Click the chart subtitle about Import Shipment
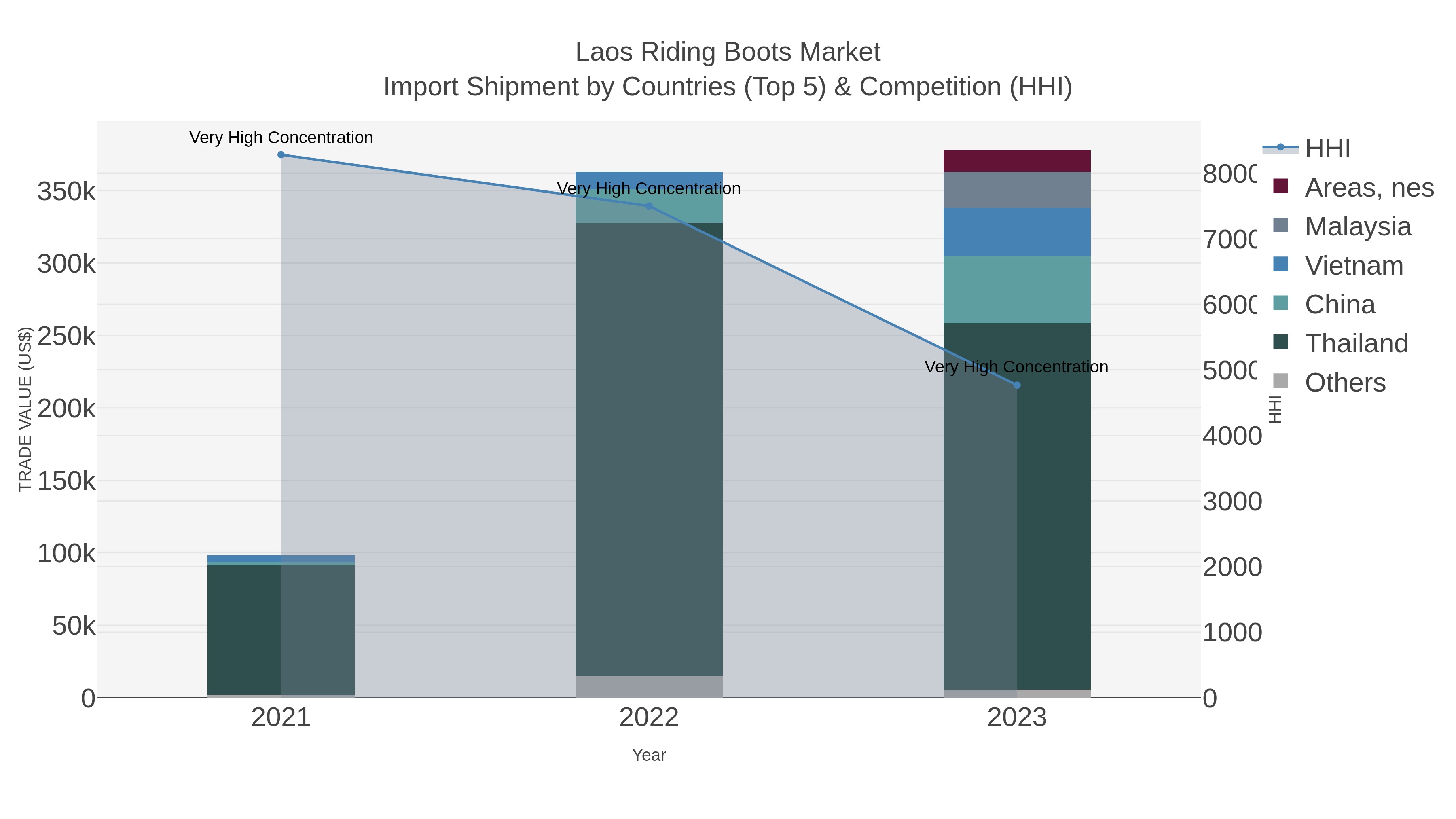Viewport: 1456px width, 819px height. [x=728, y=87]
